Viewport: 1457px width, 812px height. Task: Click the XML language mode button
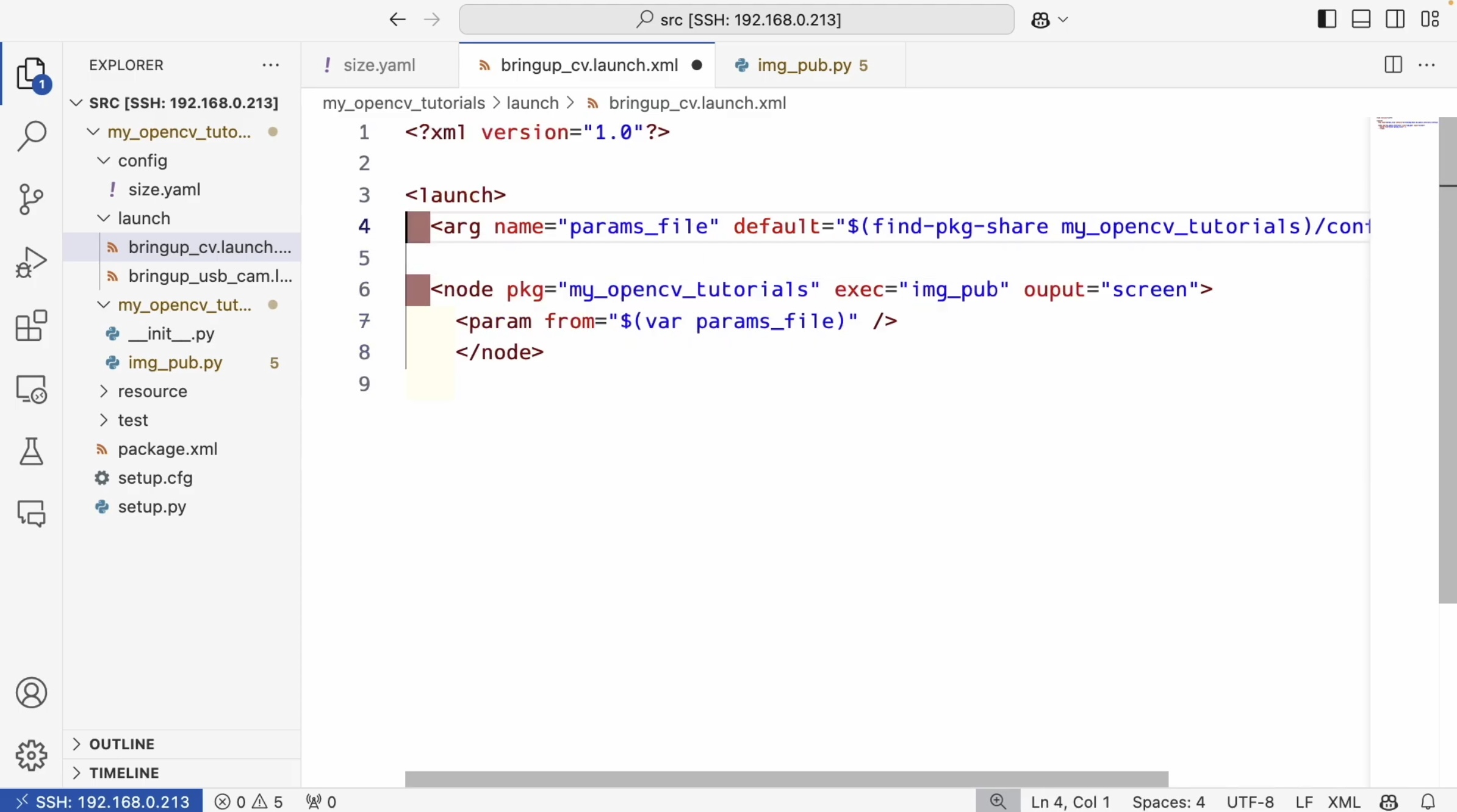pos(1344,802)
